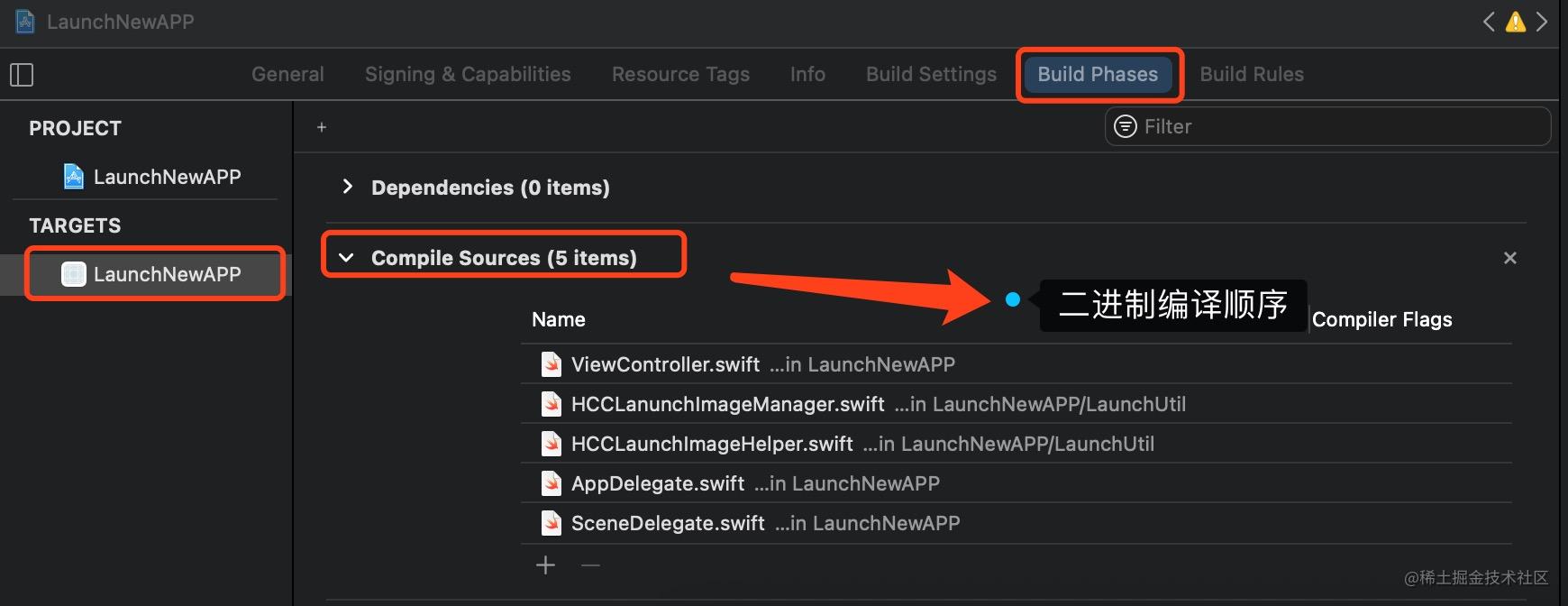Screen dimensions: 1568x606
Task: Click the PROJECT section label
Action: coord(75,128)
